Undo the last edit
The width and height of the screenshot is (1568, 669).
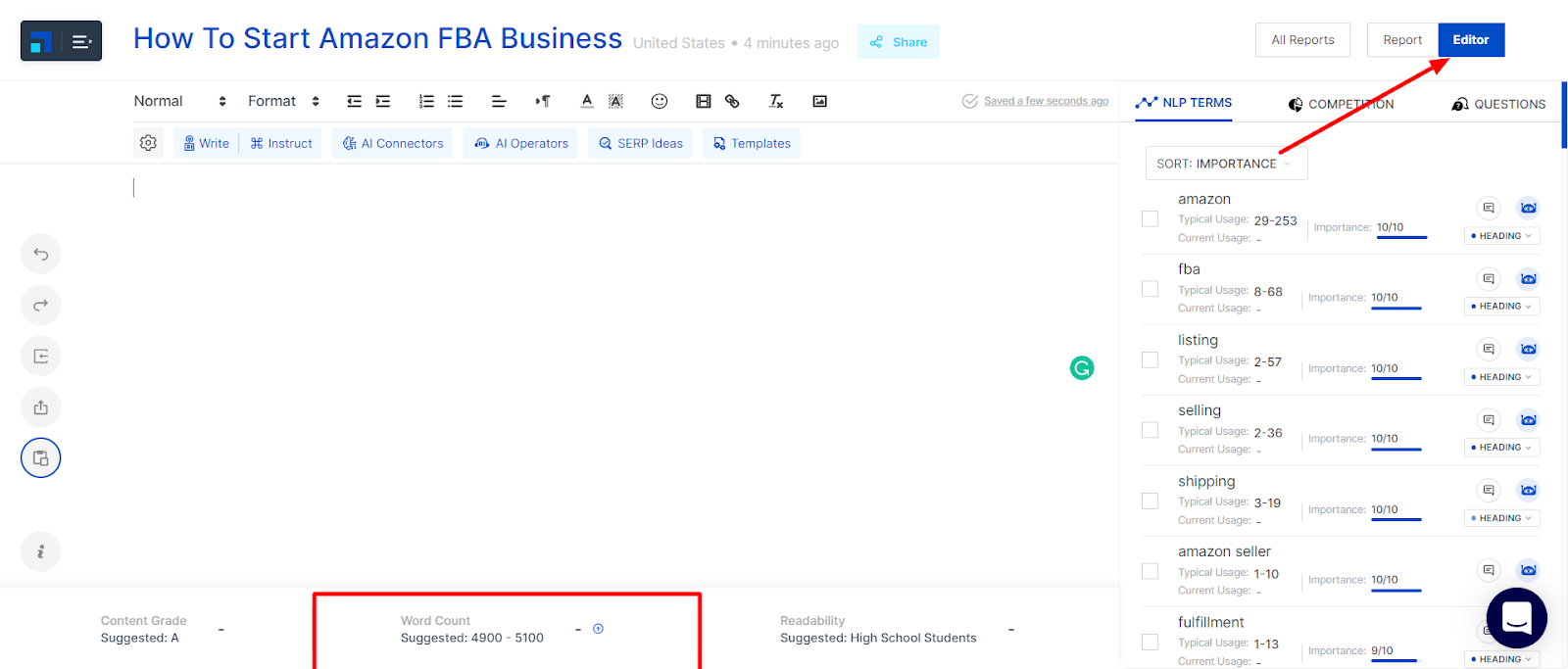[x=41, y=255]
